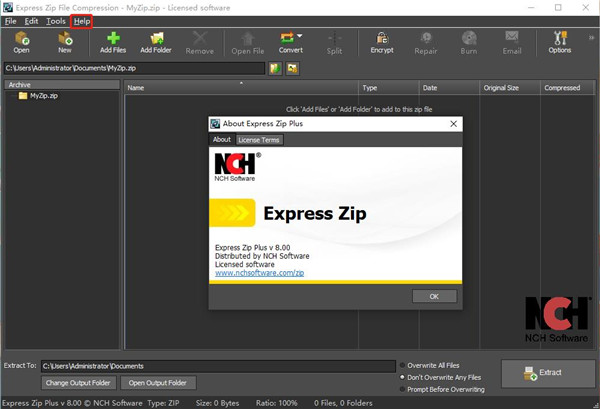Screen dimensions: 600x409
Task: Click '0 Files, 0 Folders' status text
Action: pyautogui.click(x=343, y=403)
